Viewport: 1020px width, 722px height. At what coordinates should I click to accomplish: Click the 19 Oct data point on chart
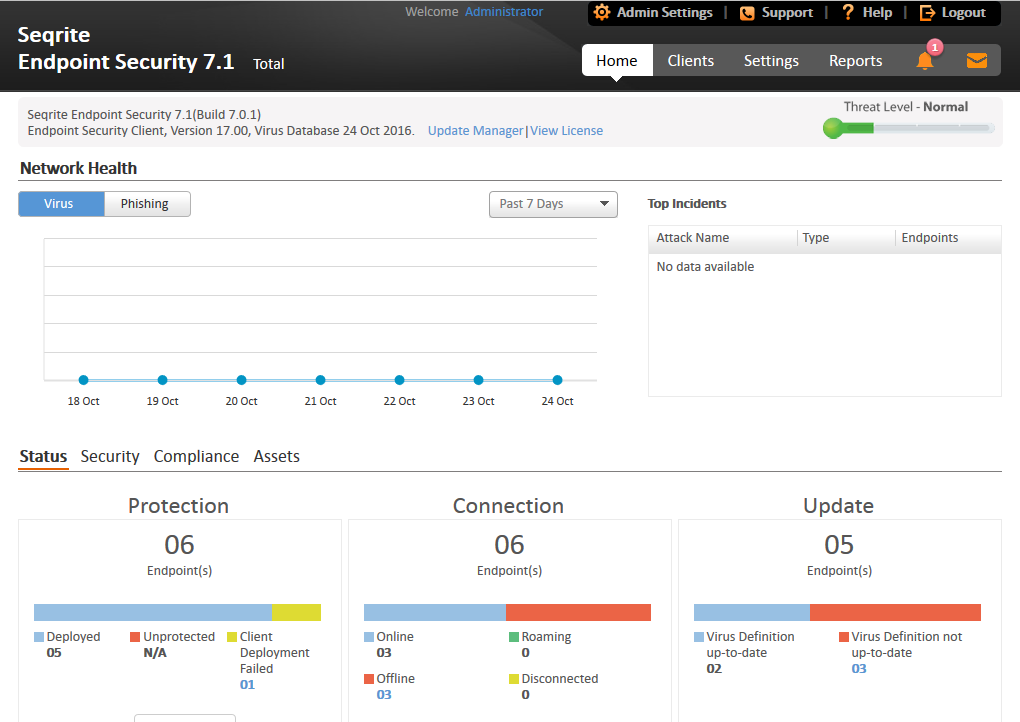point(163,380)
